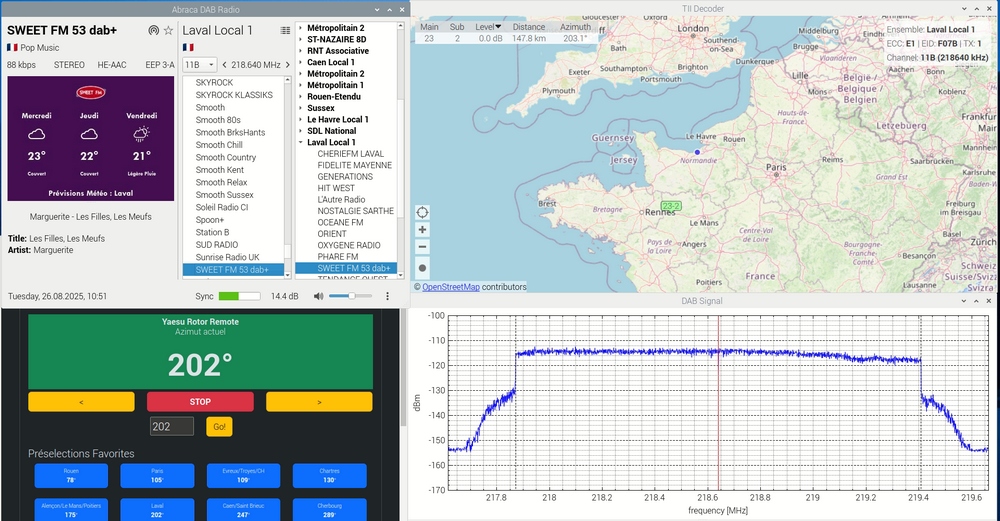Viewport: 1000px width, 521px height.
Task: Select Soleil Radio CI in the station list
Action: (x=221, y=207)
